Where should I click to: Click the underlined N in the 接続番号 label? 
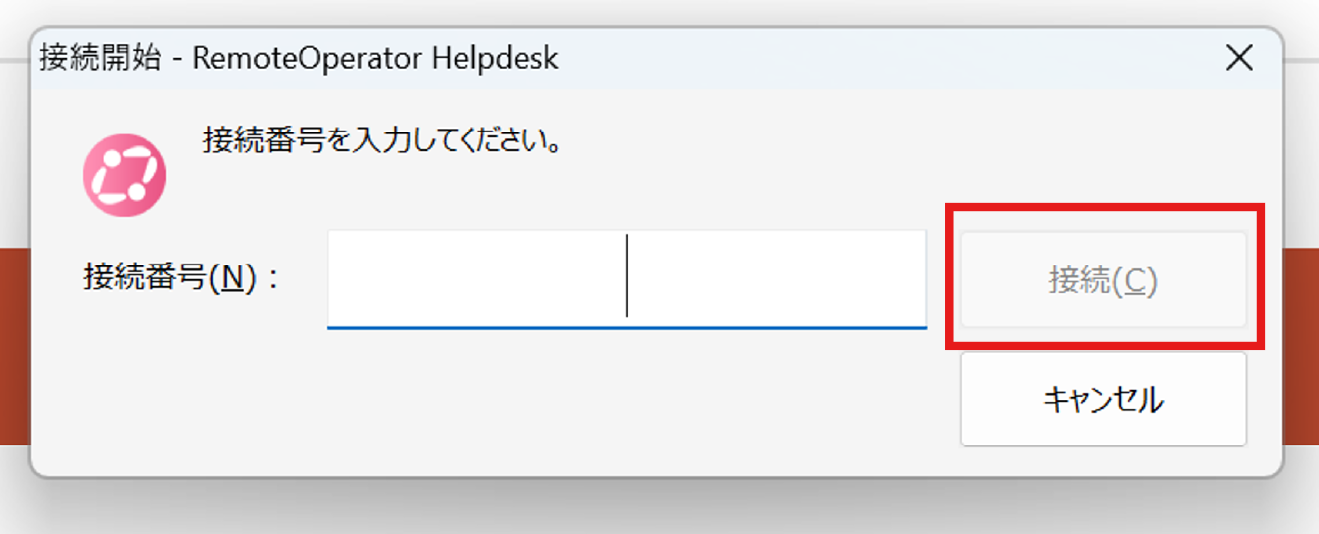click(x=233, y=278)
